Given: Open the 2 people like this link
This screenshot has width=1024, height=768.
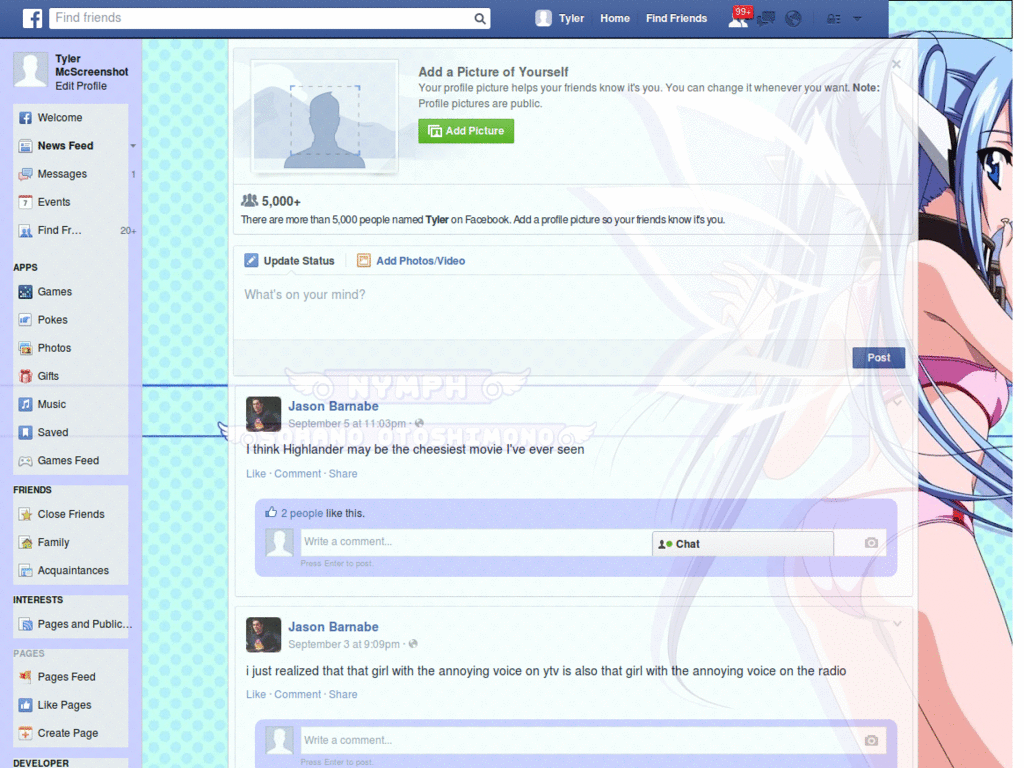Looking at the screenshot, I should (302, 513).
